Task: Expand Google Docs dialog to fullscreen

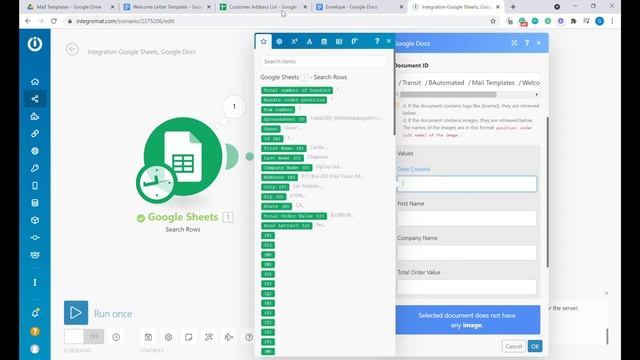Action: pyautogui.click(x=514, y=43)
